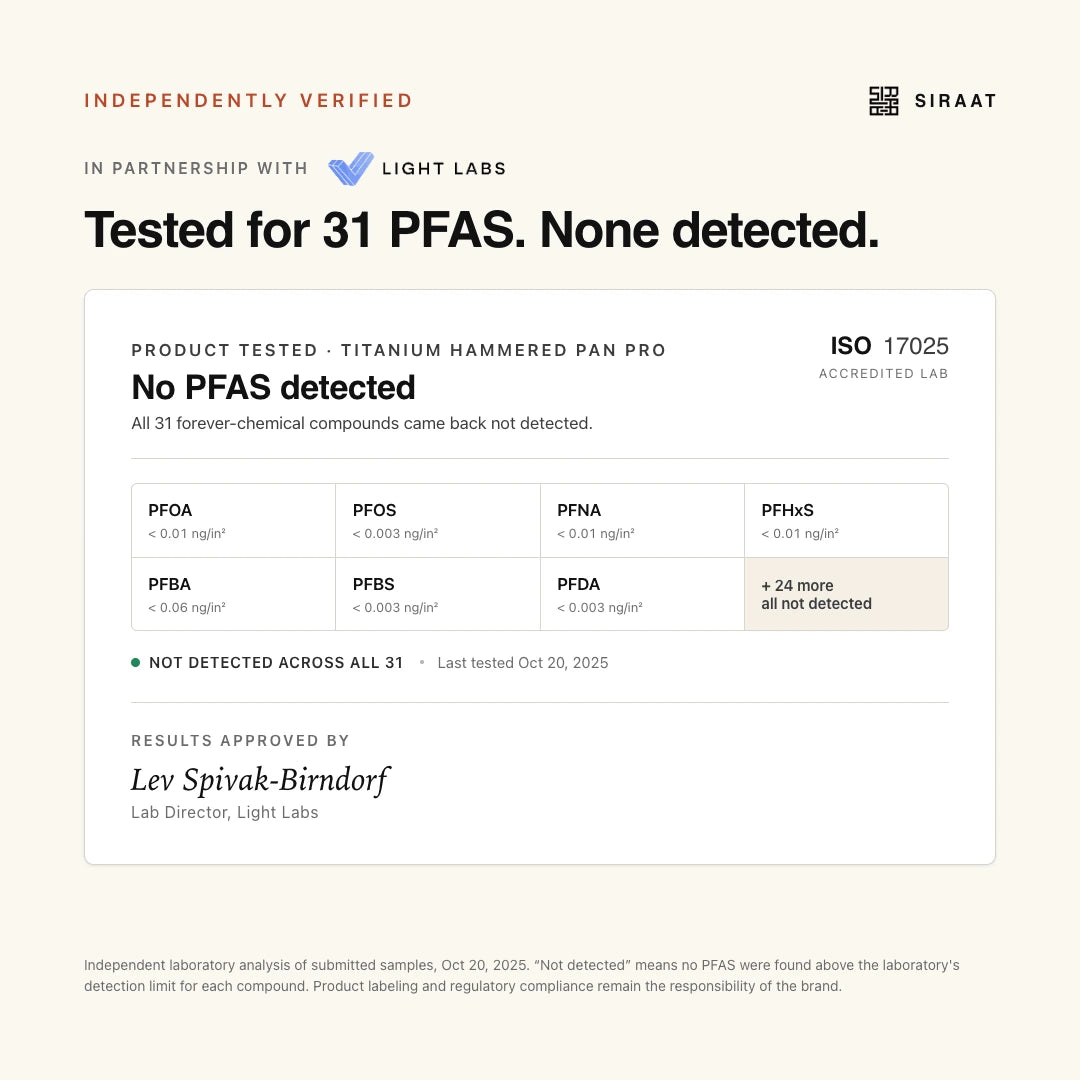The image size is (1080, 1080).
Task: Click the Light Labs checkmark logo
Action: (x=351, y=169)
